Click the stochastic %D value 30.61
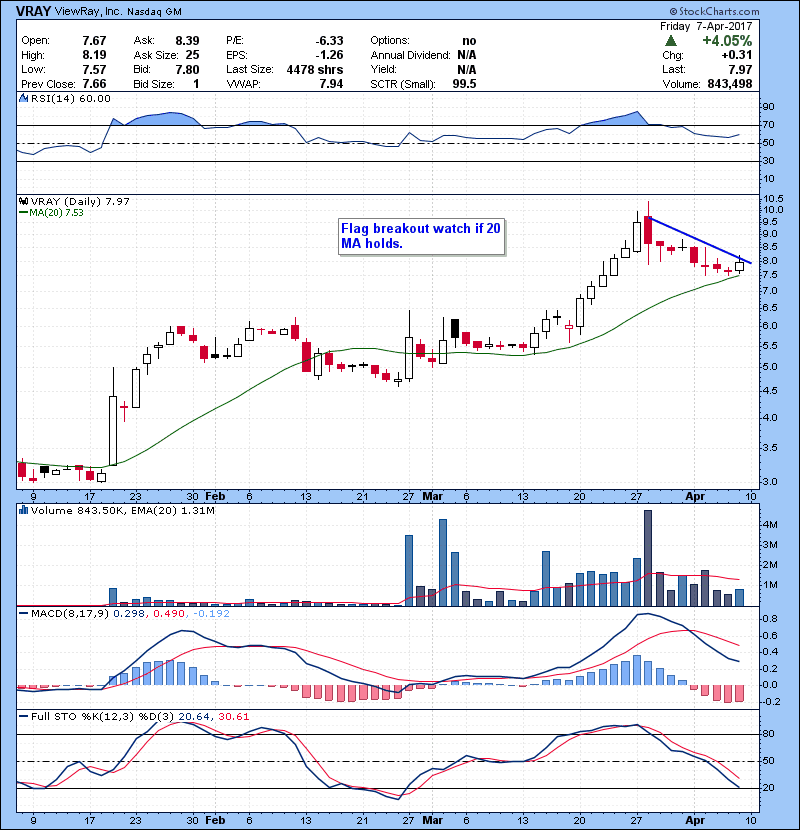Viewport: 800px width, 830px height. [233, 716]
